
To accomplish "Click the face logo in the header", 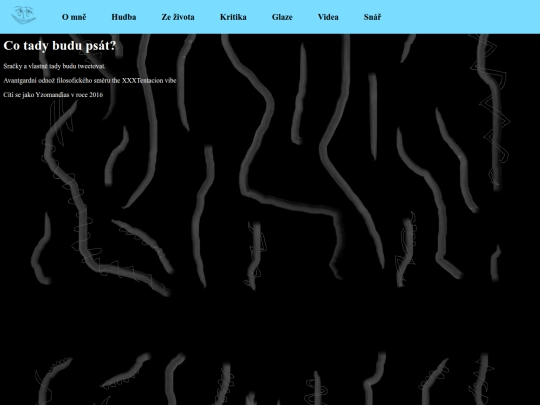I will (23, 15).
